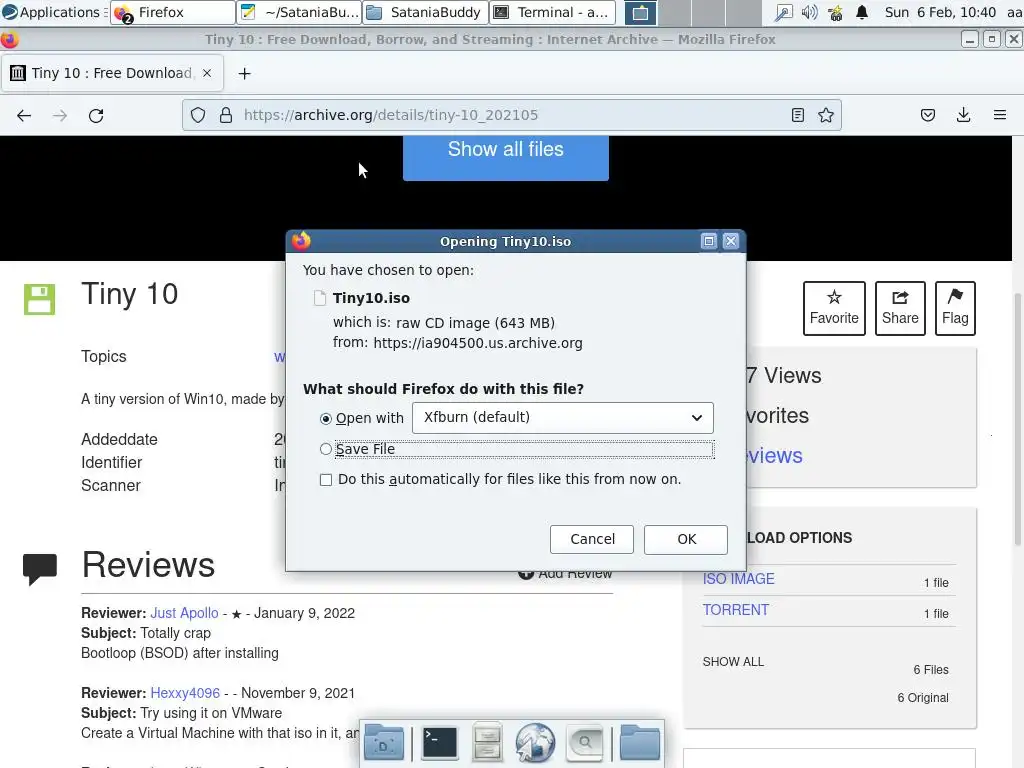The image size is (1024, 768).
Task: Click the key magnifier tray icon
Action: click(783, 12)
